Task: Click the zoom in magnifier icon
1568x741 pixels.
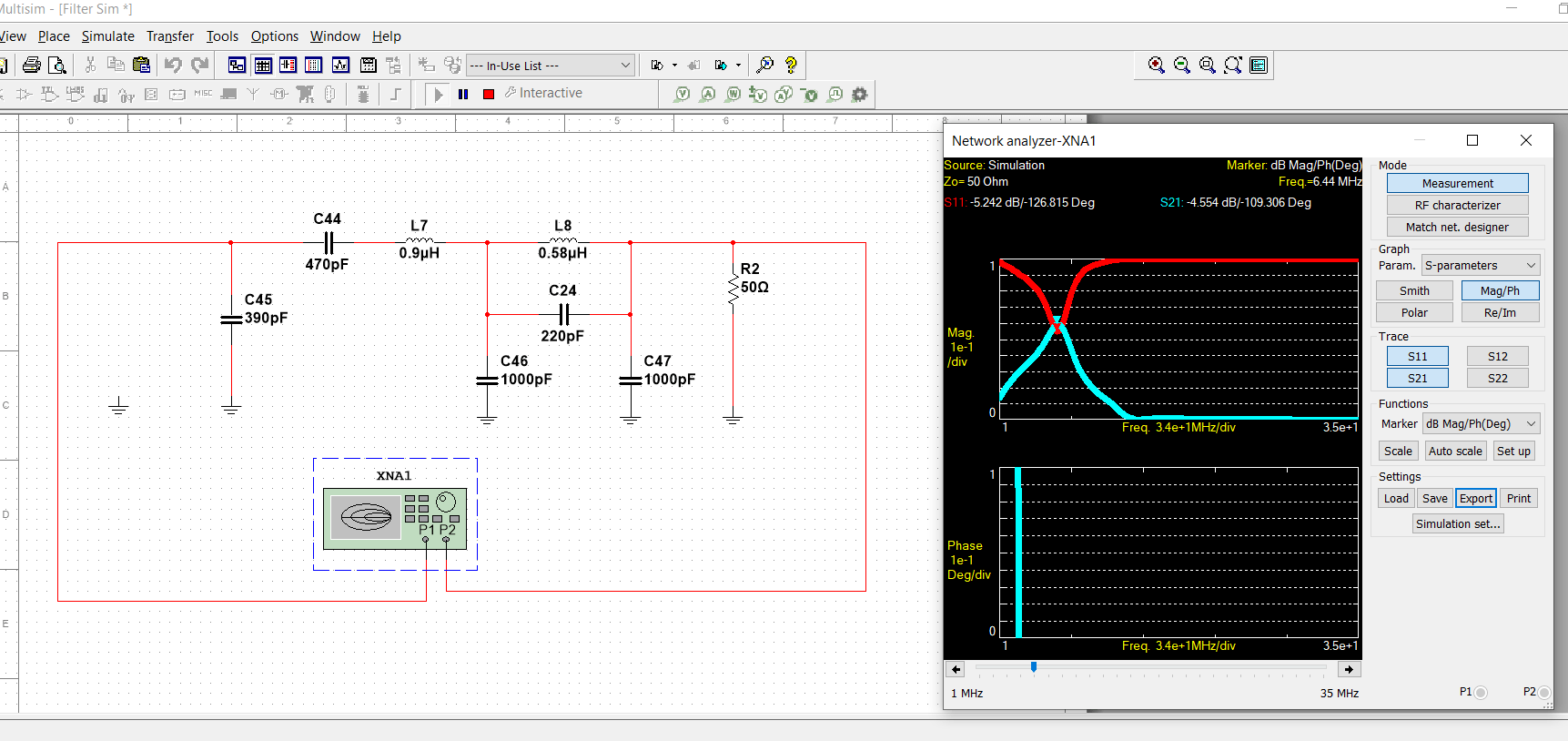Action: click(1156, 65)
